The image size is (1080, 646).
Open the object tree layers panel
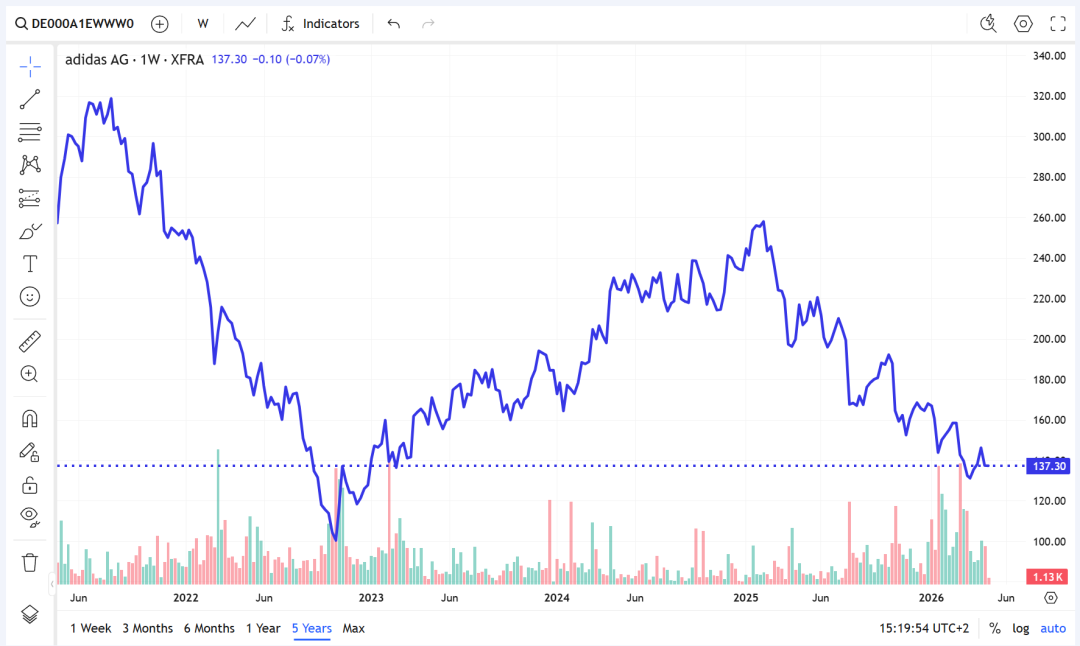pyautogui.click(x=30, y=614)
